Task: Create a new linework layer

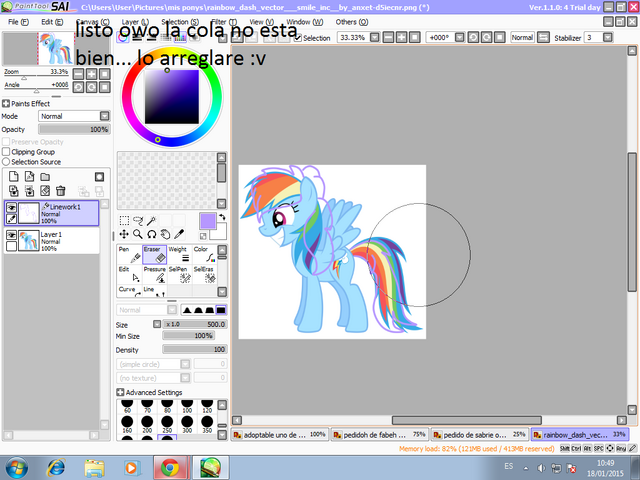Action: coord(29,176)
